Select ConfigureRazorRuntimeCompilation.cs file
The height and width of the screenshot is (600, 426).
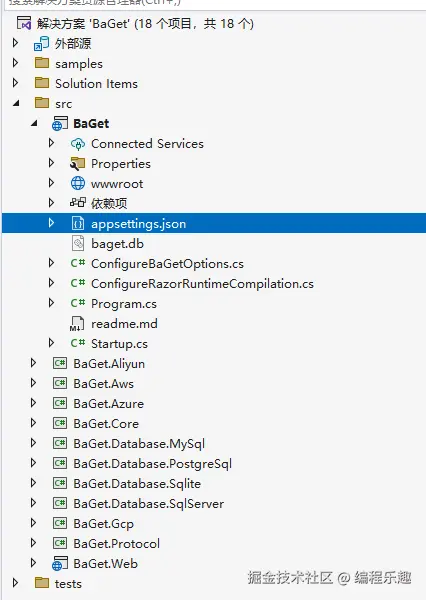tap(202, 284)
